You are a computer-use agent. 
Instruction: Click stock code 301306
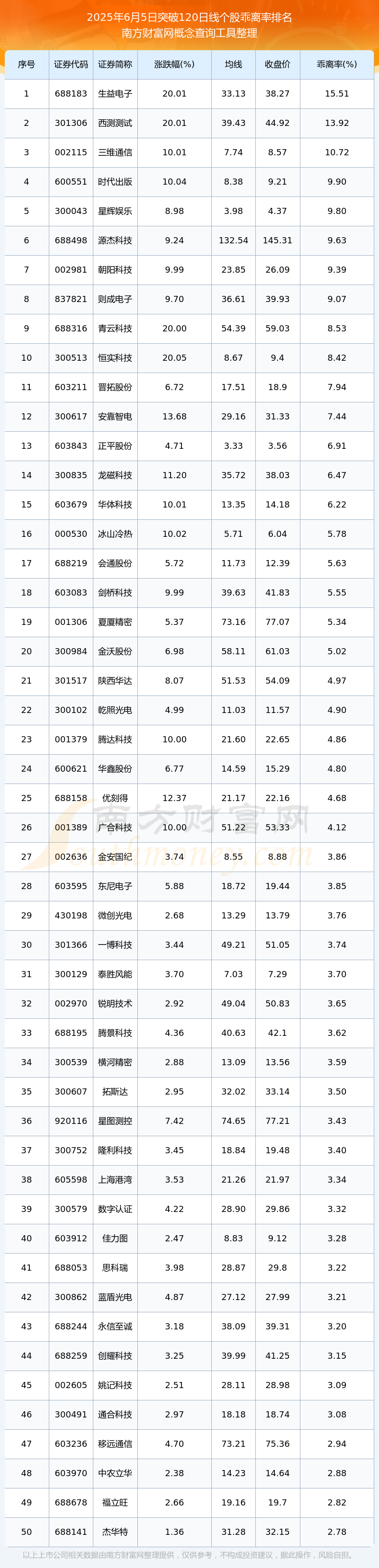(x=71, y=123)
